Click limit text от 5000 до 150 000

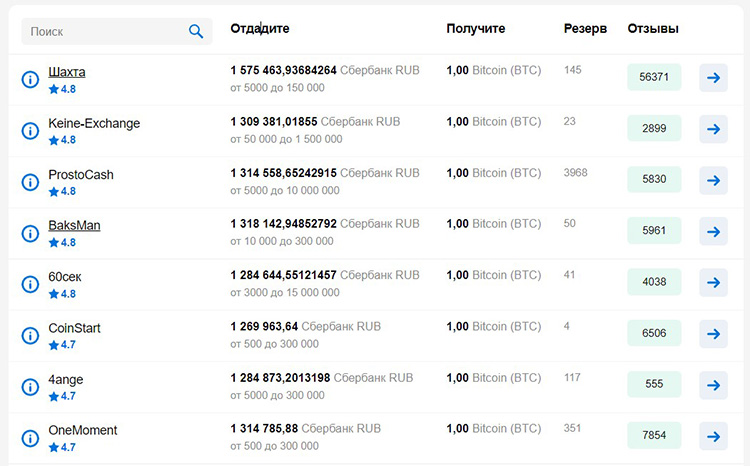277,88
